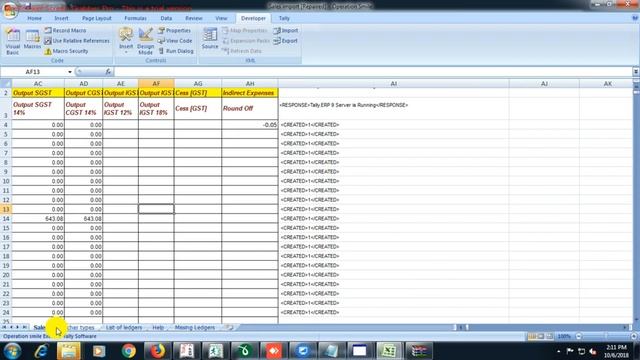The image size is (640, 360).
Task: Go to the first sheet with the navigation arrow
Action: [x=4, y=327]
